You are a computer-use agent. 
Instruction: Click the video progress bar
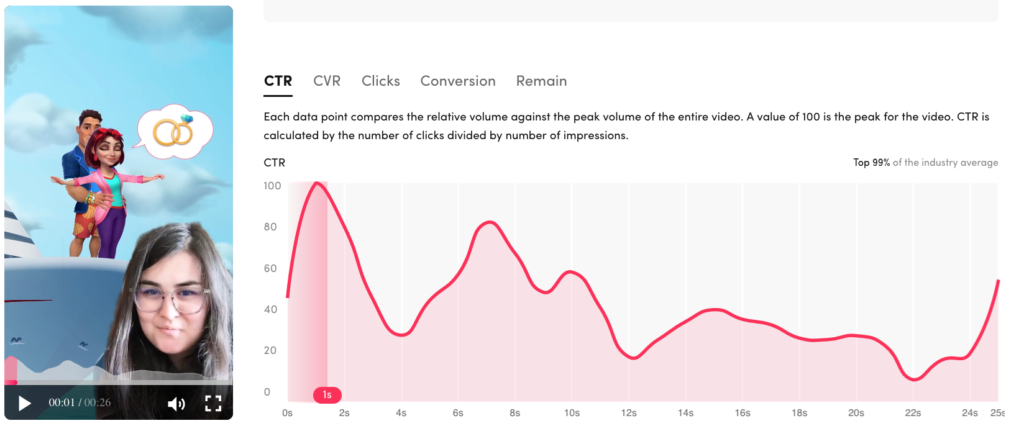118,382
